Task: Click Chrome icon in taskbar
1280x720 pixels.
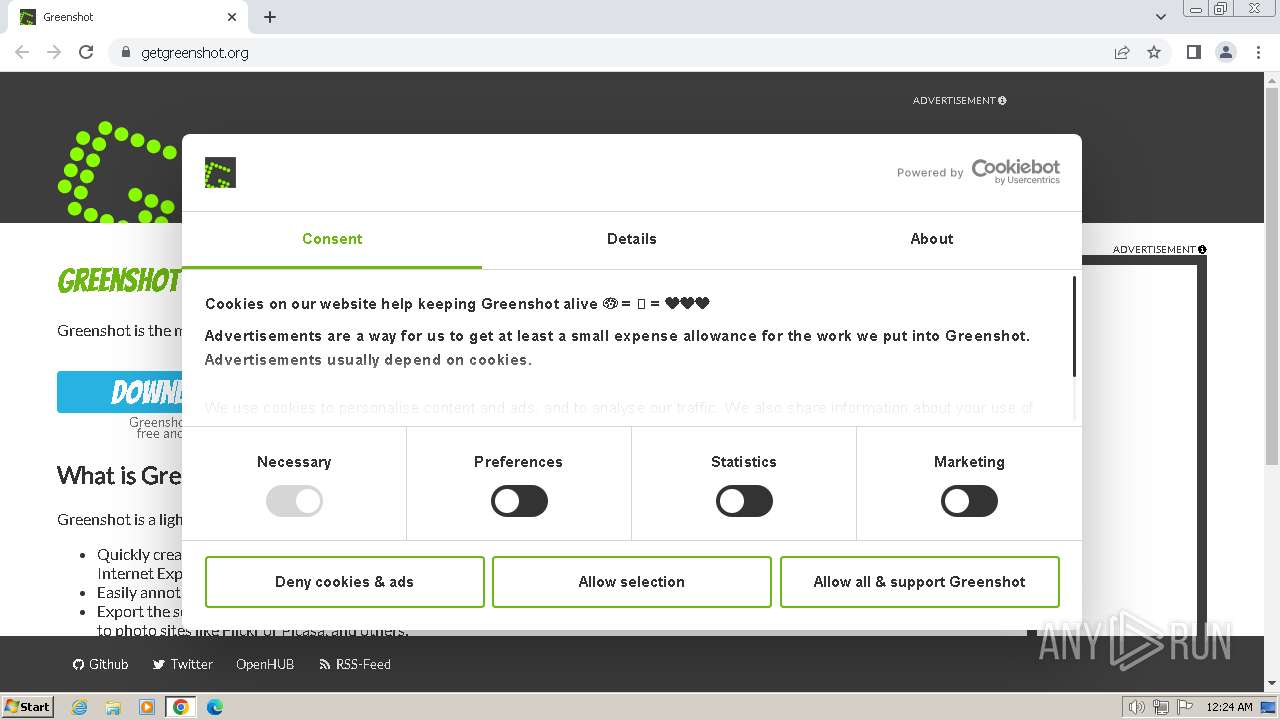Action: tap(181, 707)
